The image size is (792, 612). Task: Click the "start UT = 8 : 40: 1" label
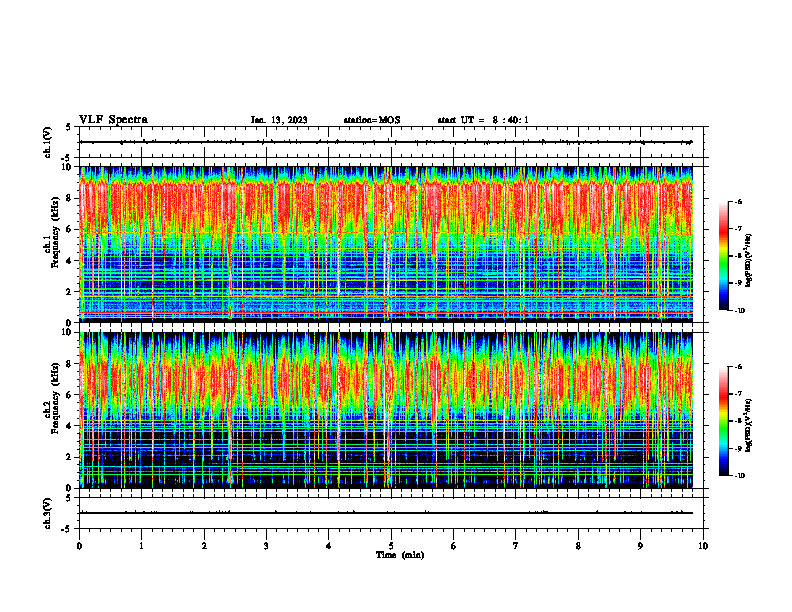(483, 120)
